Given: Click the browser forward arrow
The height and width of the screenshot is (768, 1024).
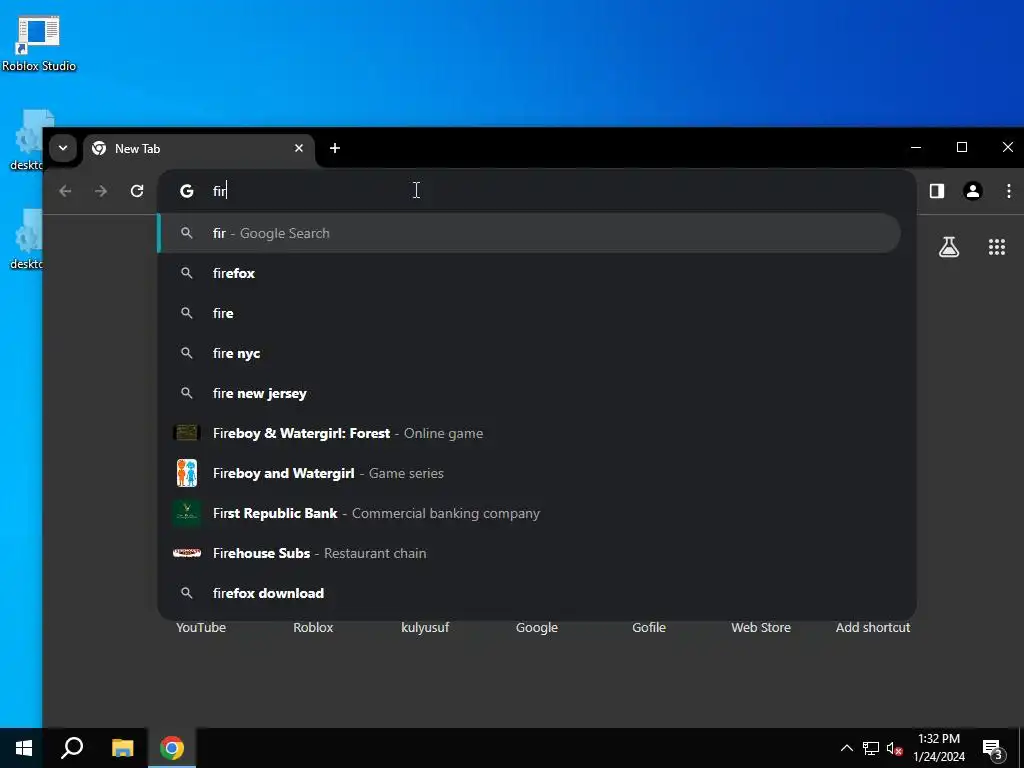Looking at the screenshot, I should pyautogui.click(x=101, y=191).
